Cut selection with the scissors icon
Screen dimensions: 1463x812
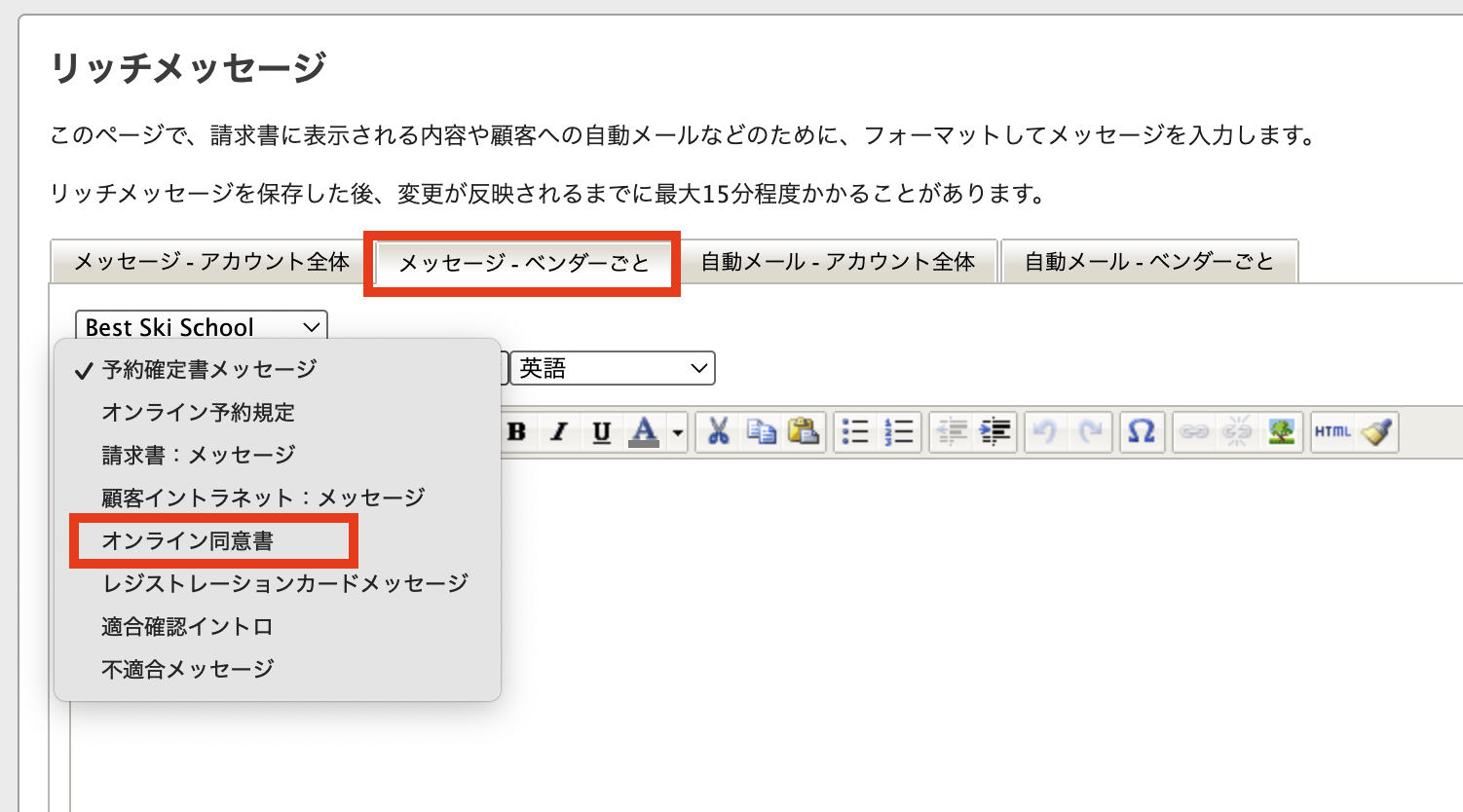pyautogui.click(x=719, y=431)
